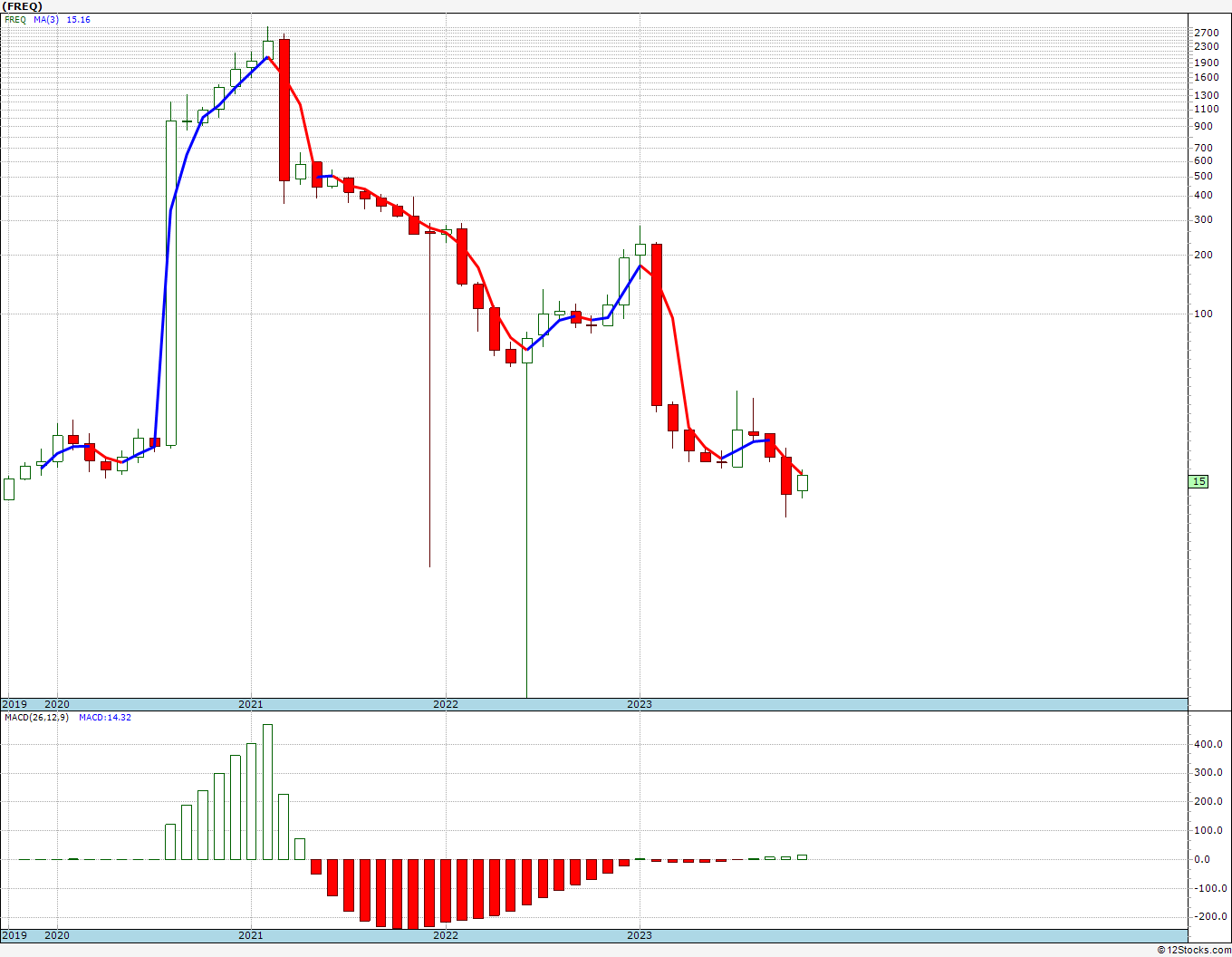Click the current price tag 15
This screenshot has height=957, width=1232.
pyautogui.click(x=1198, y=482)
